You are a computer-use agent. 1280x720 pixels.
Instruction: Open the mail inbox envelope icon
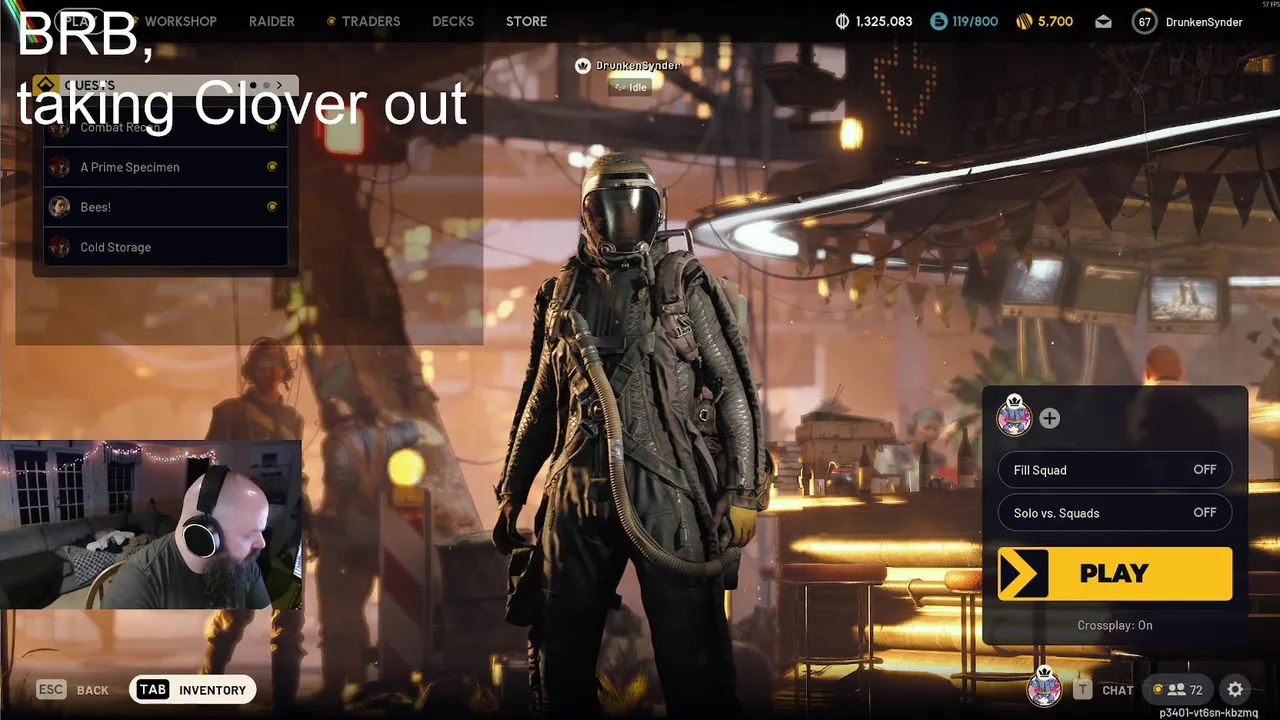tap(1103, 21)
